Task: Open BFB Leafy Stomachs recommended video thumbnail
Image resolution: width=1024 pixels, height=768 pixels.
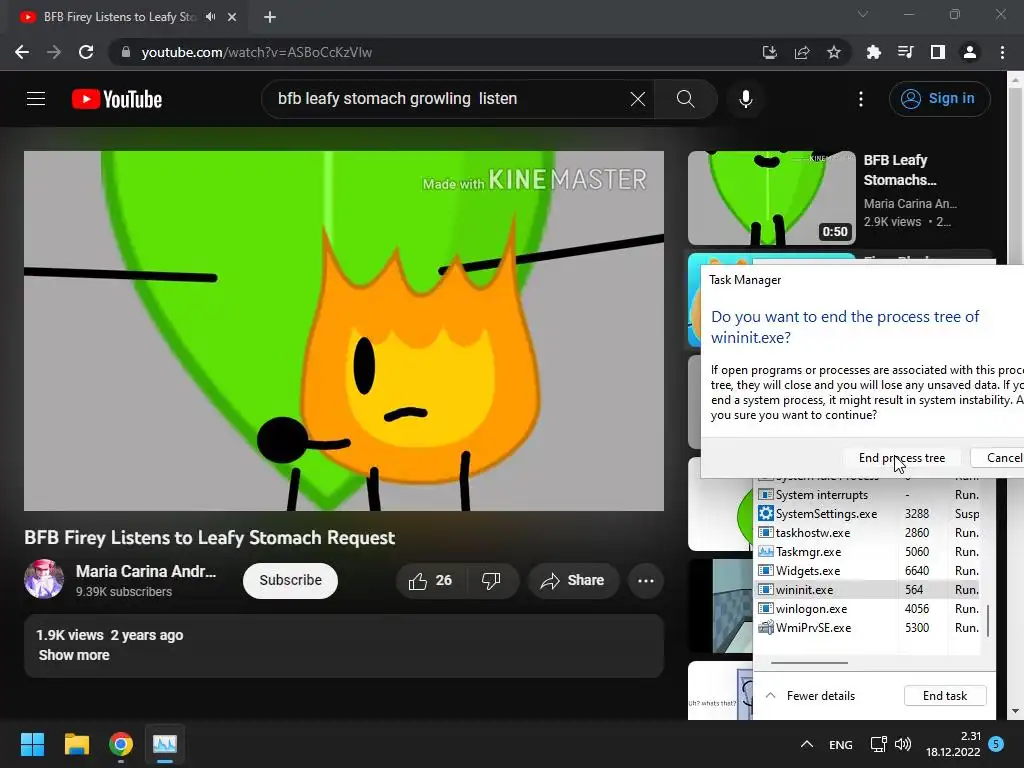Action: (x=771, y=198)
